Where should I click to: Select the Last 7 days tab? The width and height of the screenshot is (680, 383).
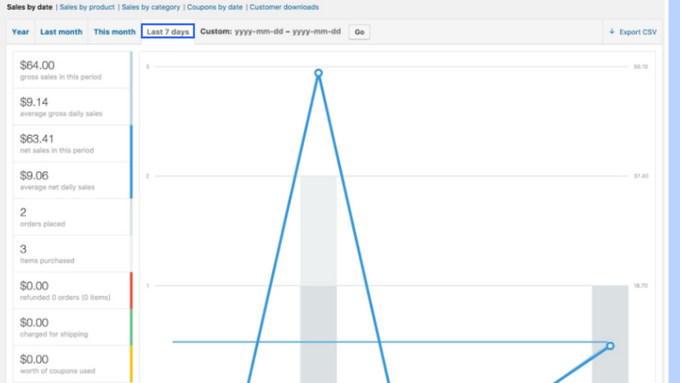tap(168, 32)
